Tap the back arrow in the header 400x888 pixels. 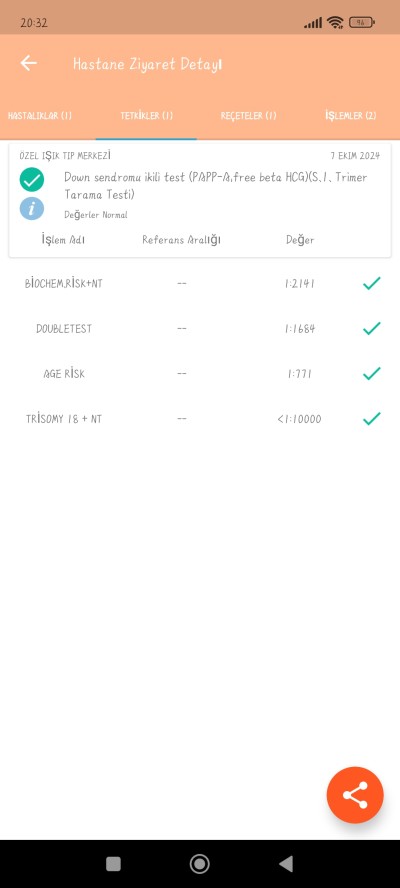(28, 63)
